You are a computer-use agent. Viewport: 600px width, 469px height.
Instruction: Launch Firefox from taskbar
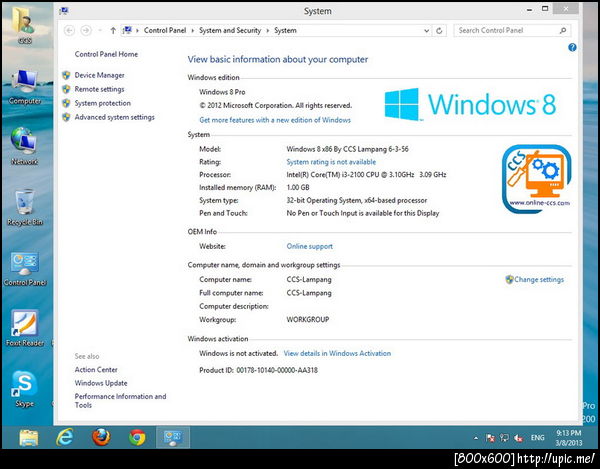tap(101, 437)
